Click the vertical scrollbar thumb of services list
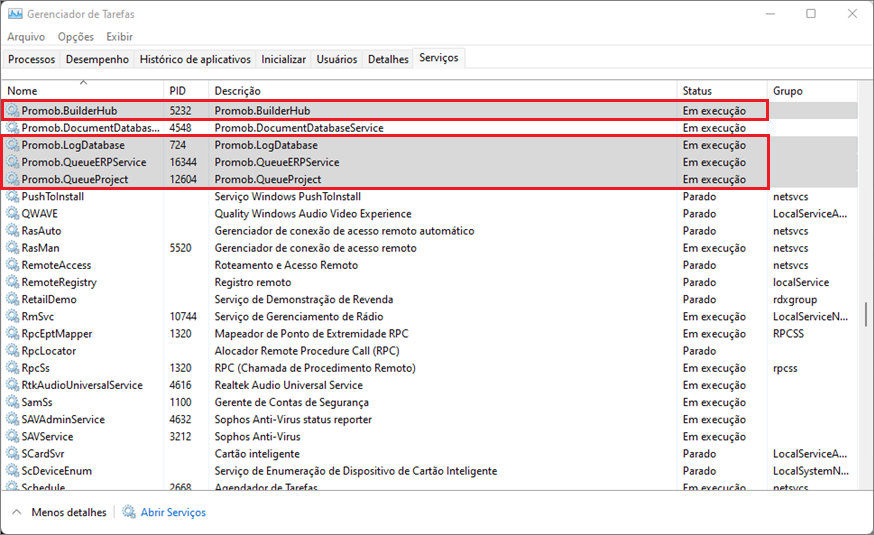Viewport: 874px width, 535px height. (865, 314)
